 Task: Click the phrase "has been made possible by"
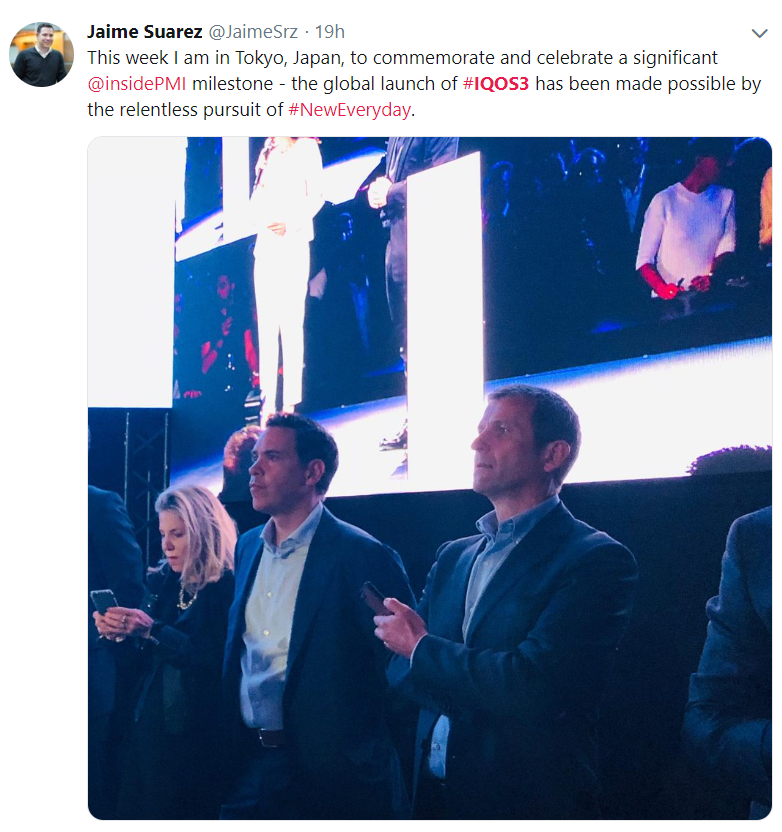point(648,84)
